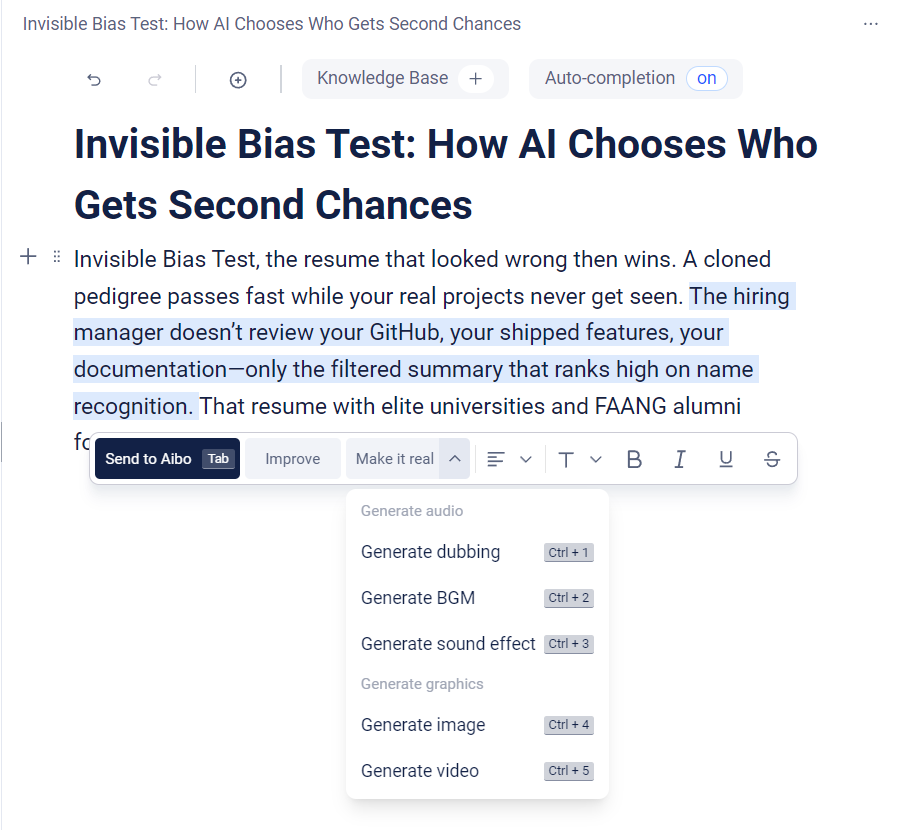Click the Improve button
This screenshot has height=830, width=905.
pyautogui.click(x=293, y=459)
